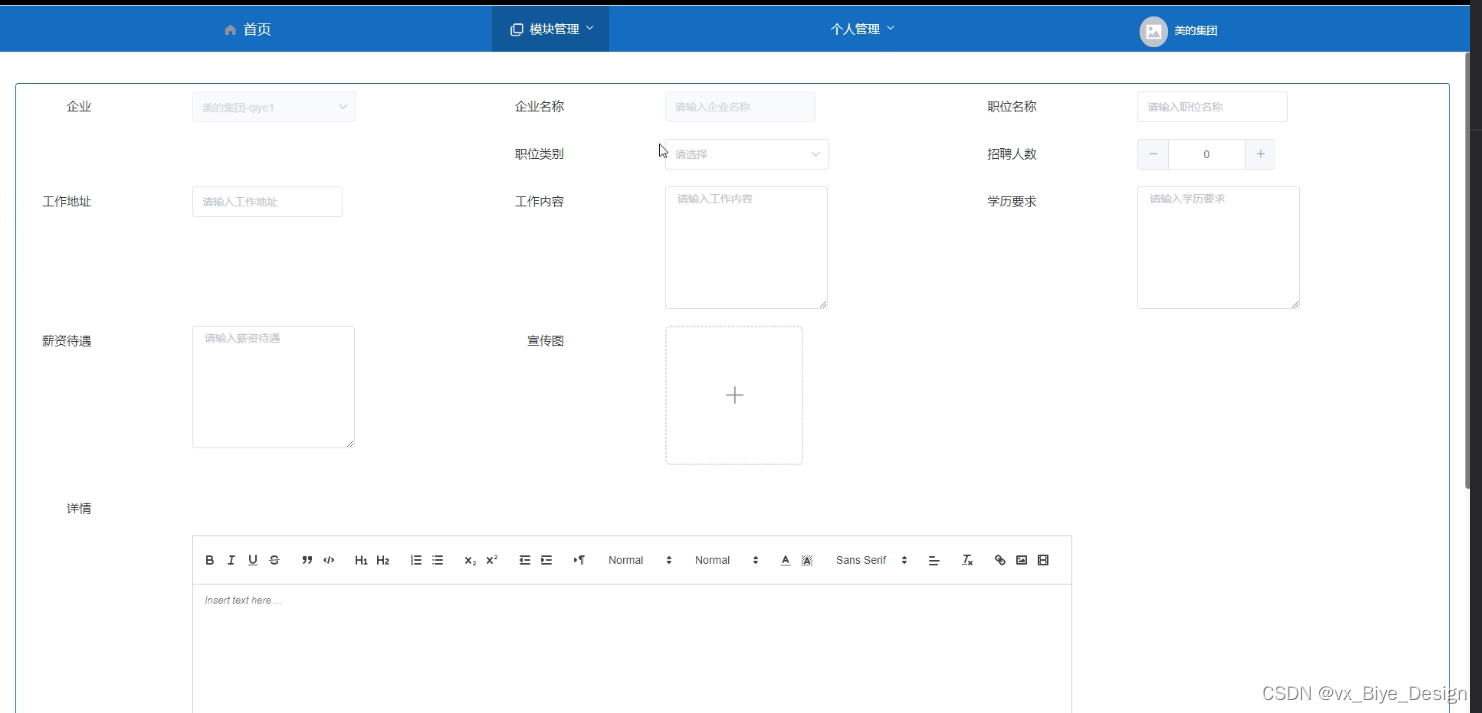Focus the 职位名称 input field
The image size is (1482, 713).
[x=1212, y=107]
